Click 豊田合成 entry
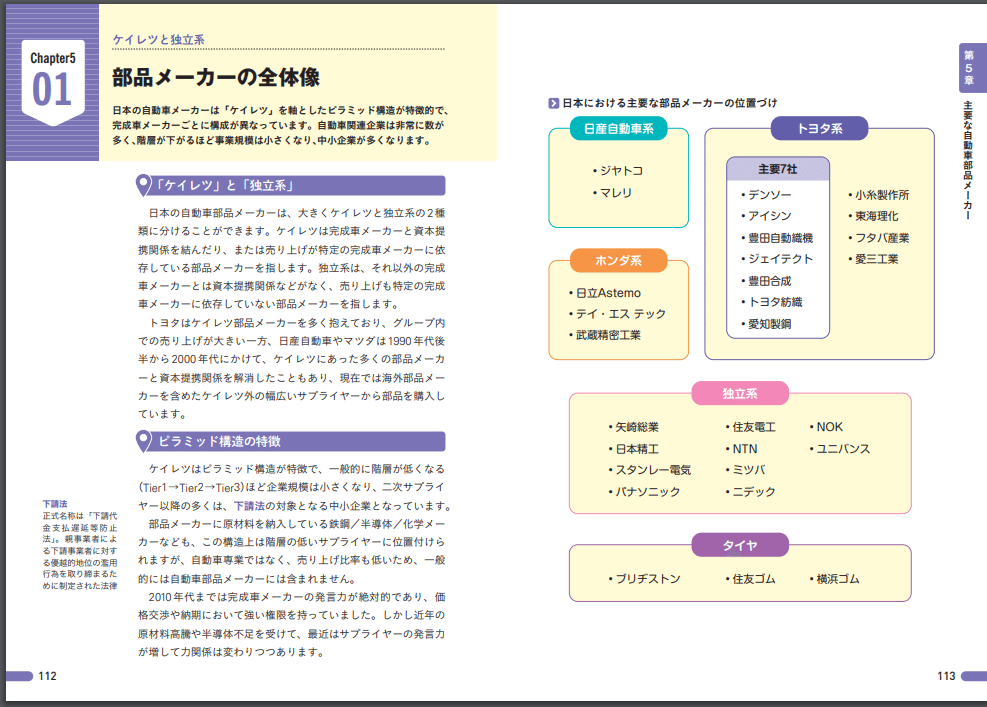Screen dimensions: 987x707 [x=770, y=281]
